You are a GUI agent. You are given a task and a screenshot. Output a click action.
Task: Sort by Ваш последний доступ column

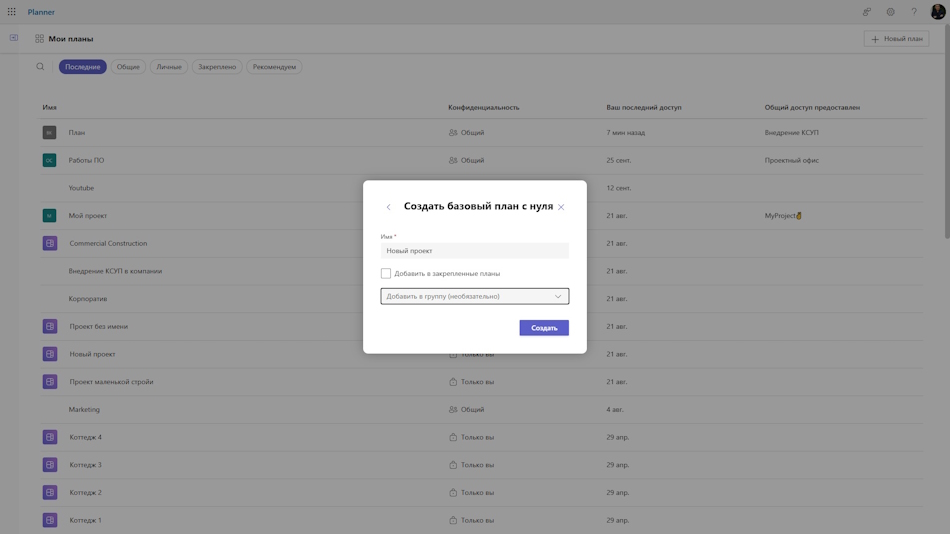coord(643,107)
